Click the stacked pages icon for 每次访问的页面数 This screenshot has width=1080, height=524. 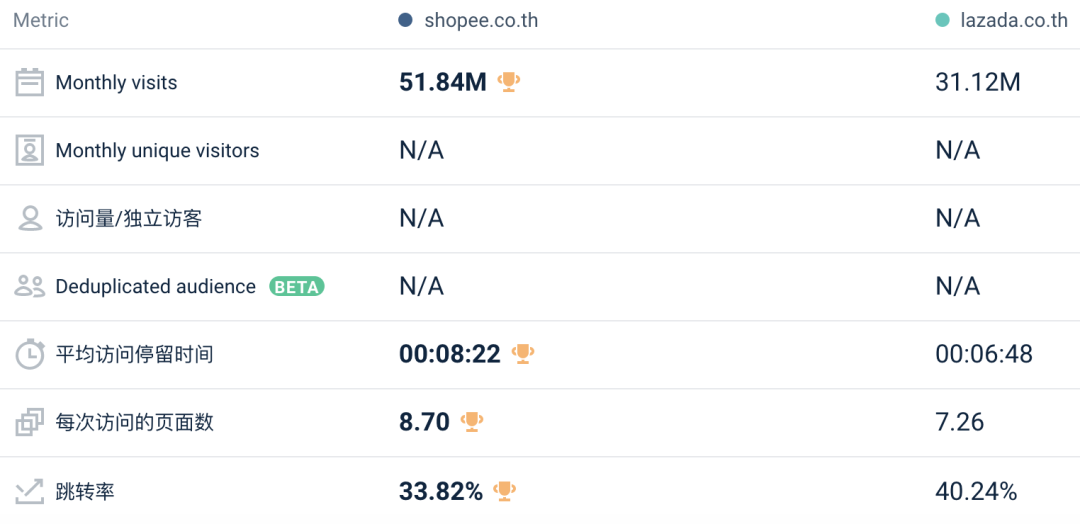tap(30, 422)
